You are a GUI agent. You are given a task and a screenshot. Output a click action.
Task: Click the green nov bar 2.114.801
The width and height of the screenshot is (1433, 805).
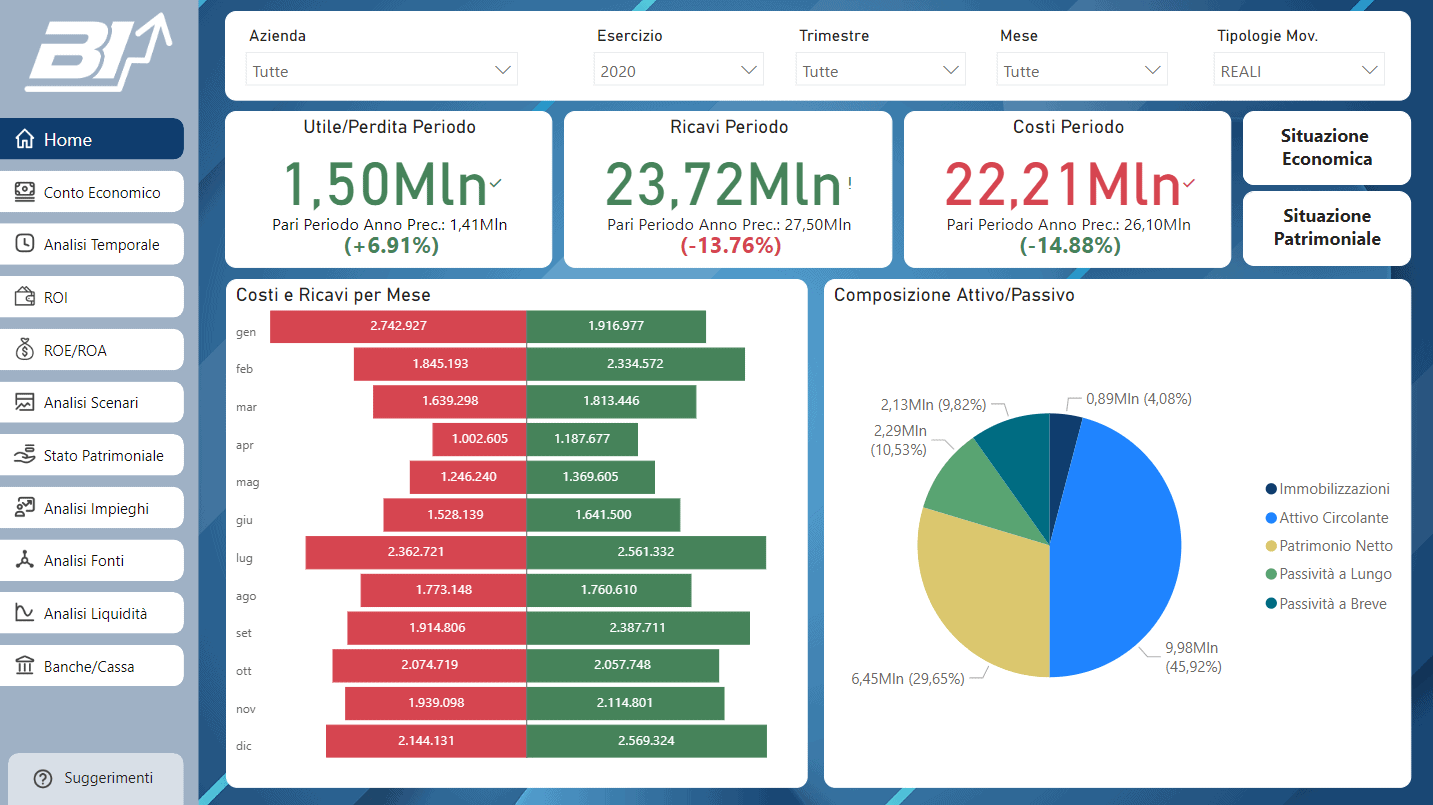click(x=625, y=703)
